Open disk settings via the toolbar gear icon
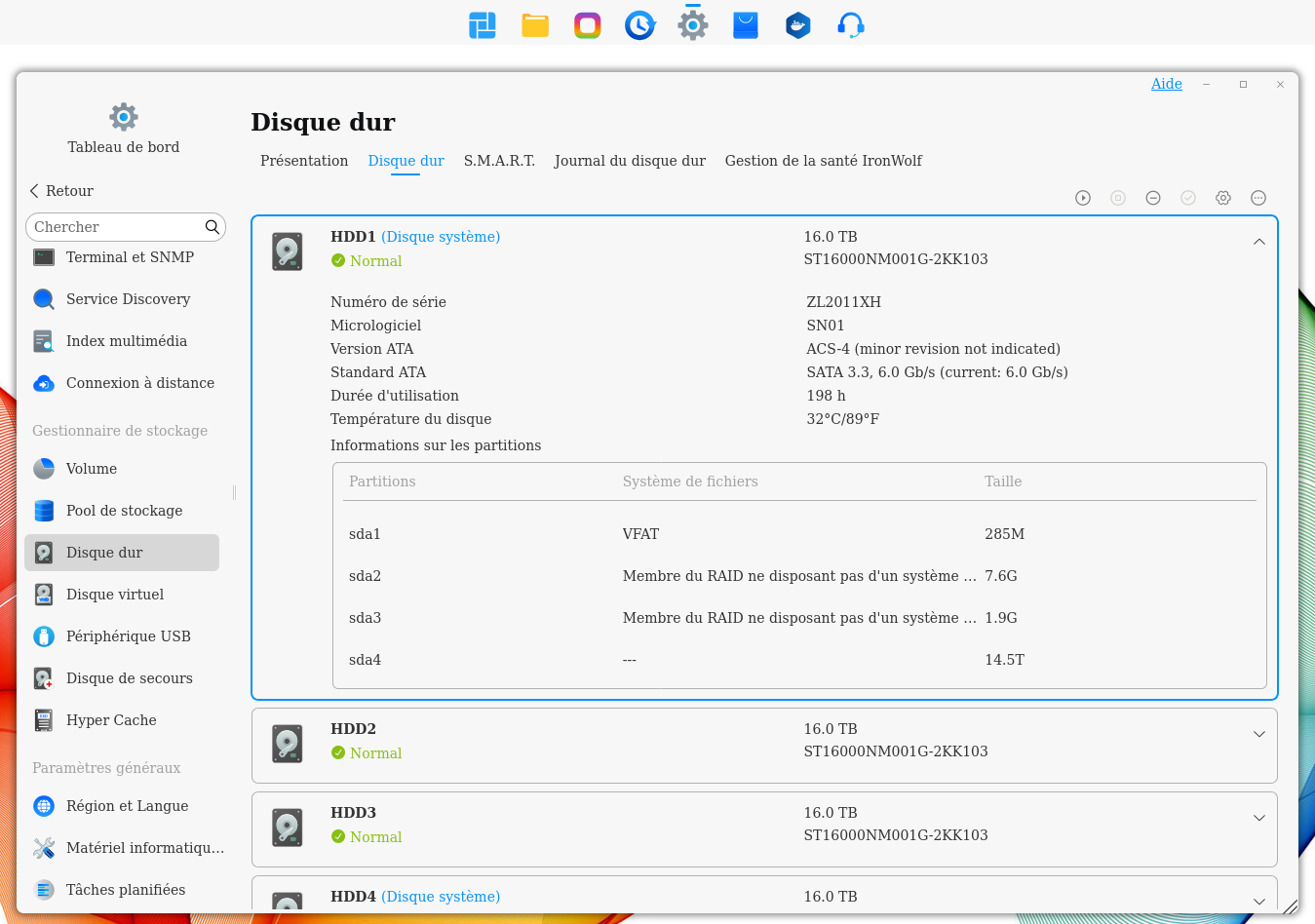The image size is (1315, 924). click(1223, 198)
